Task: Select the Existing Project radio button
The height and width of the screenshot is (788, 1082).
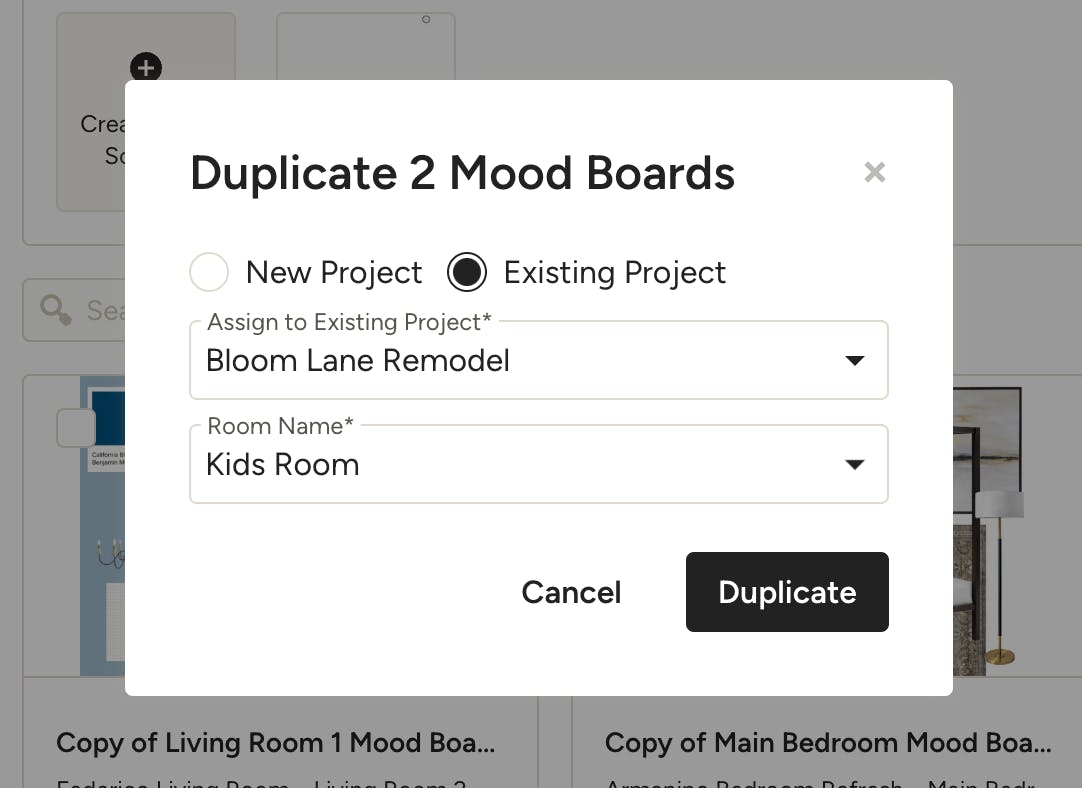Action: (x=467, y=272)
